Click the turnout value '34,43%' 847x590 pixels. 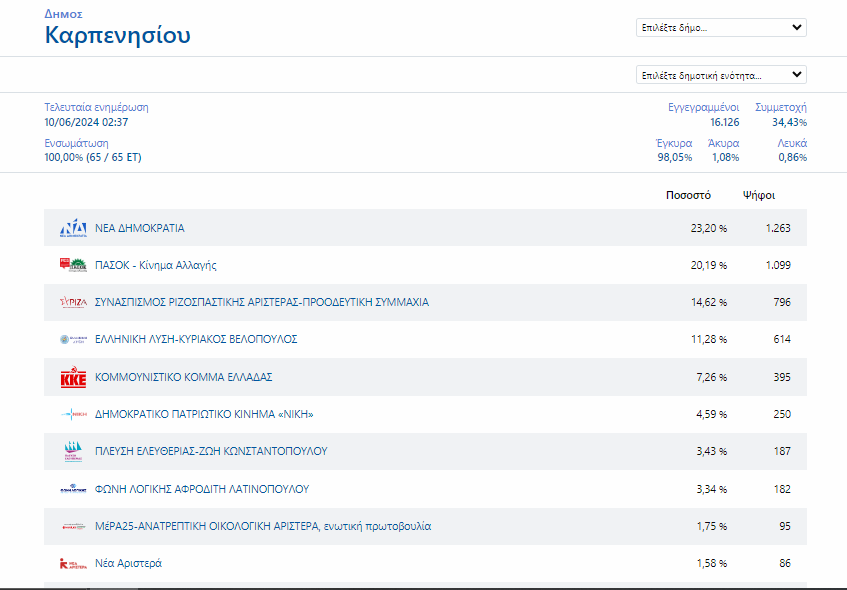[789, 122]
